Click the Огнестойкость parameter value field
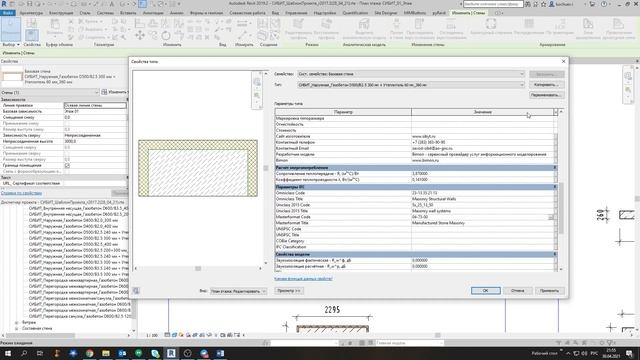 point(482,124)
